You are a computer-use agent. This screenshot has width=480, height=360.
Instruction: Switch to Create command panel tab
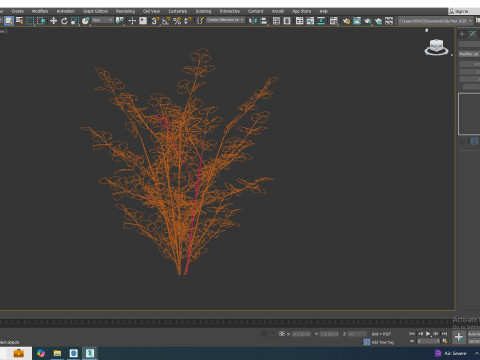click(462, 34)
